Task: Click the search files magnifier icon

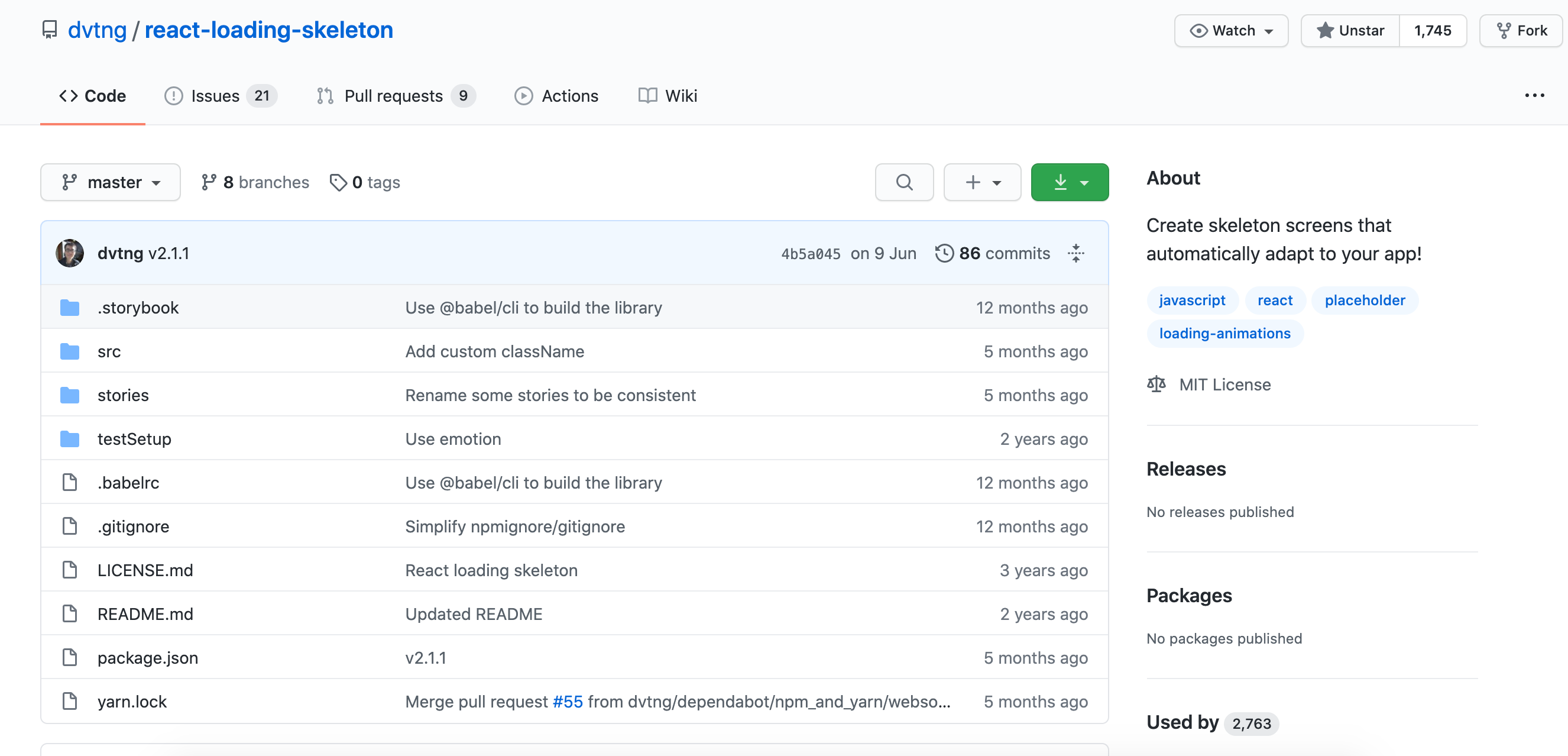Action: 904,182
